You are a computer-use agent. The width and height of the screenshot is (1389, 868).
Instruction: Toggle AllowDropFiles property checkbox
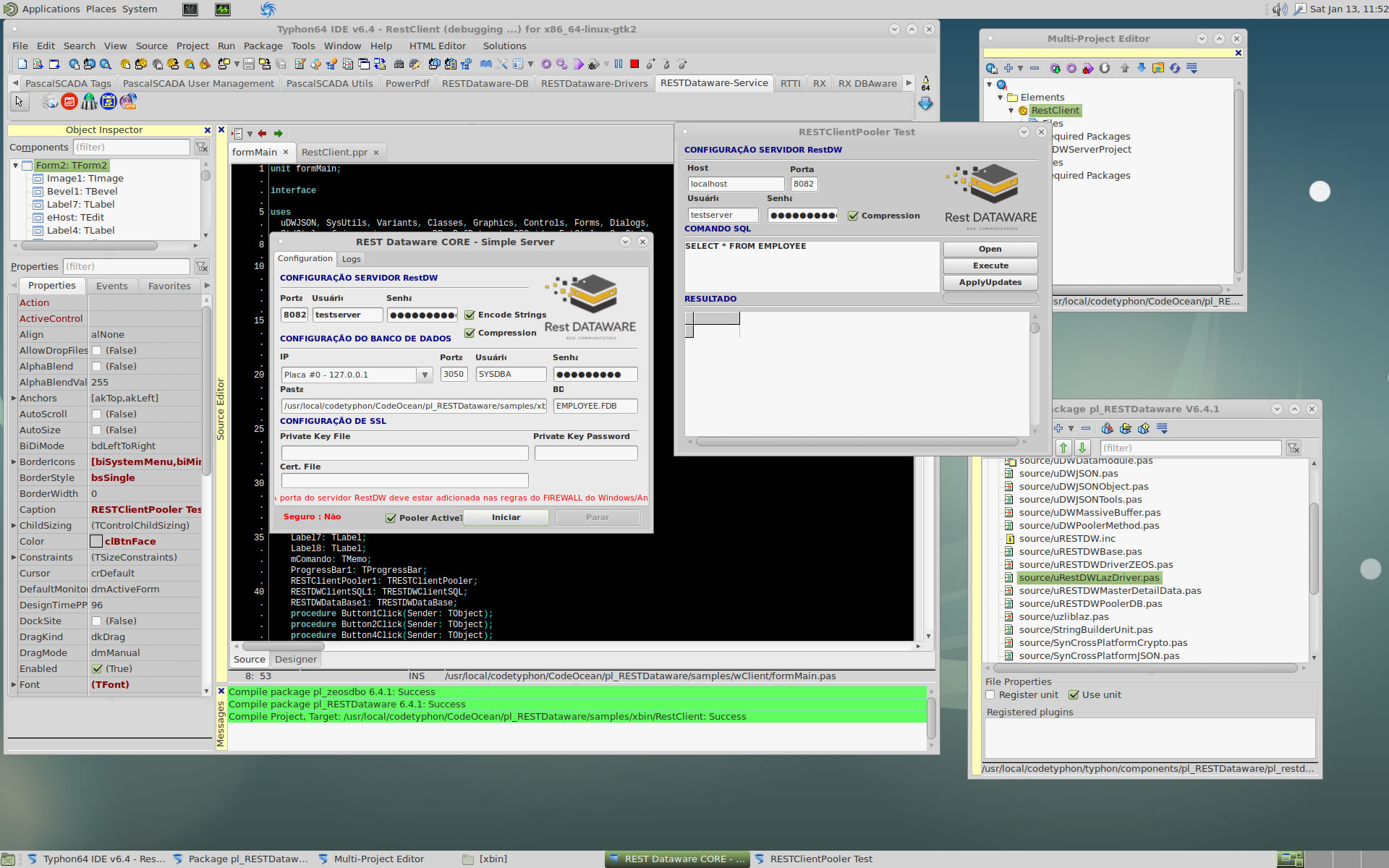click(x=97, y=351)
